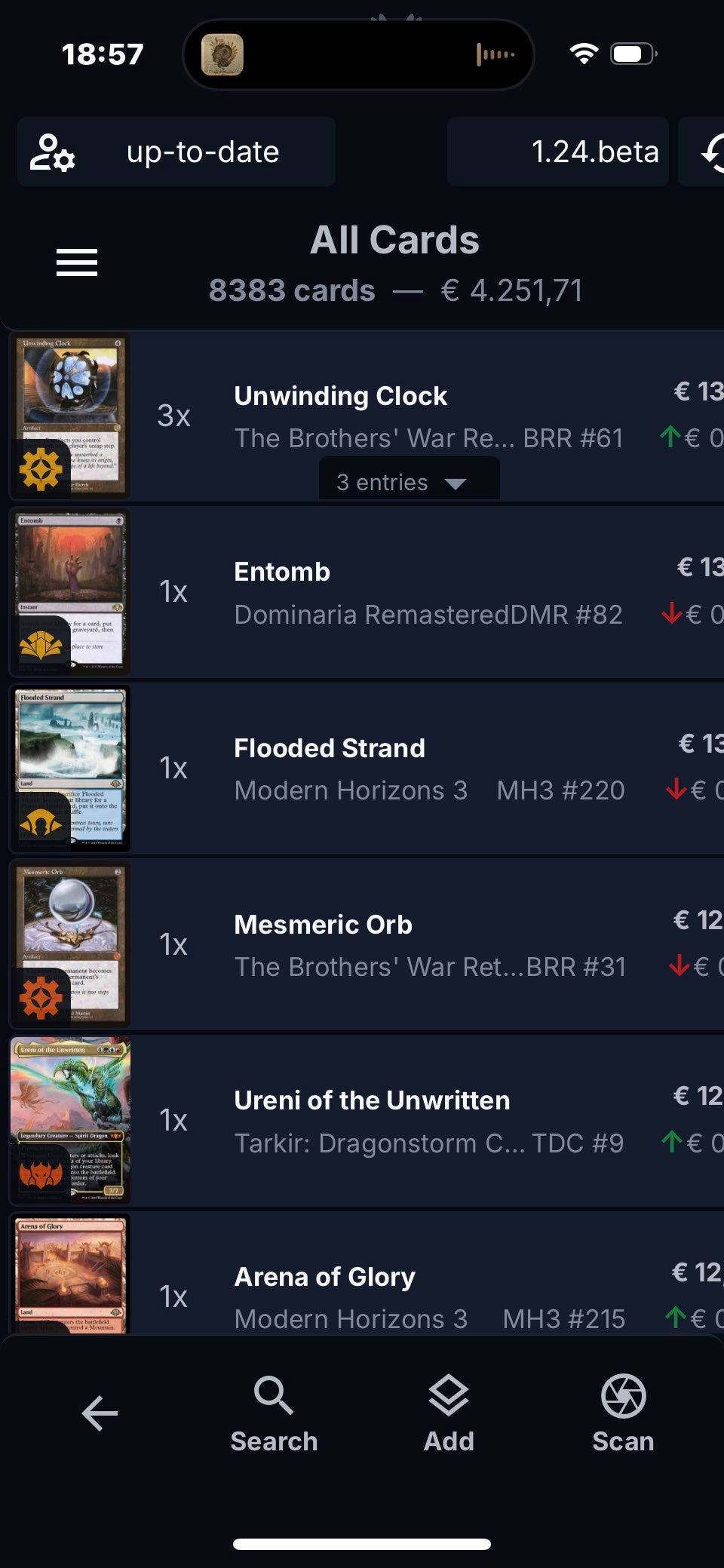The height and width of the screenshot is (1568, 724).
Task: Tap the Dynamic Island now-playing thumbnail
Action: click(x=222, y=54)
